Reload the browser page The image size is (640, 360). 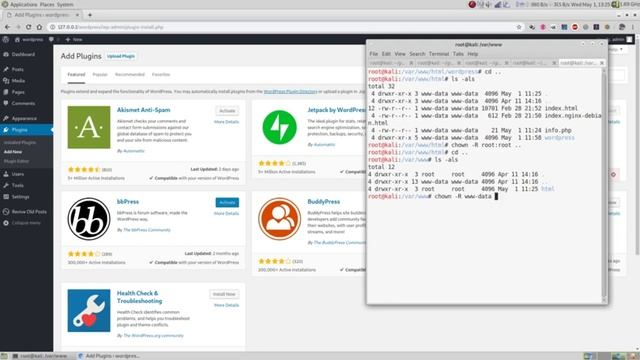pos(29,27)
